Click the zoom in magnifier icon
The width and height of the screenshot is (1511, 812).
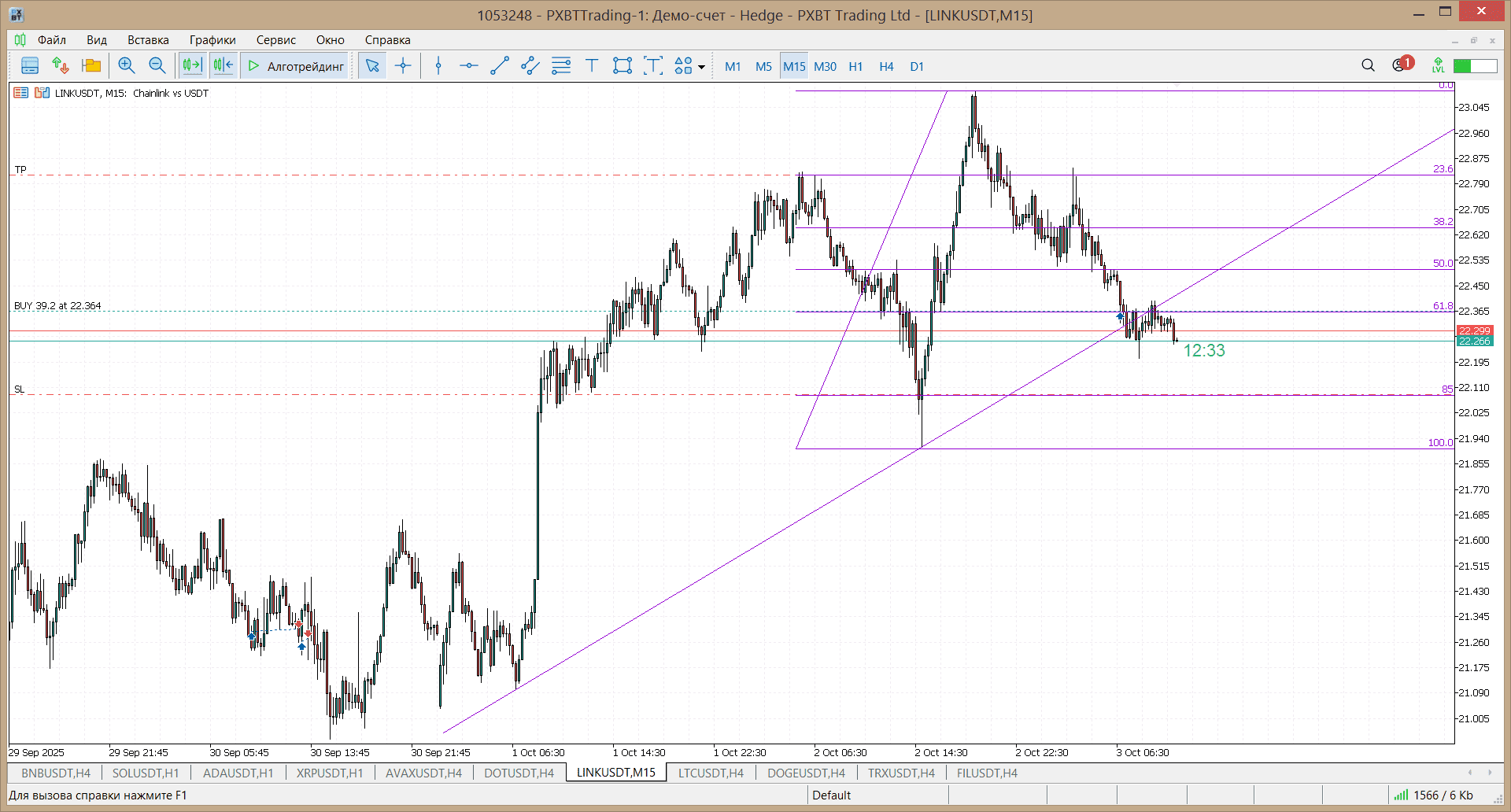tap(126, 66)
